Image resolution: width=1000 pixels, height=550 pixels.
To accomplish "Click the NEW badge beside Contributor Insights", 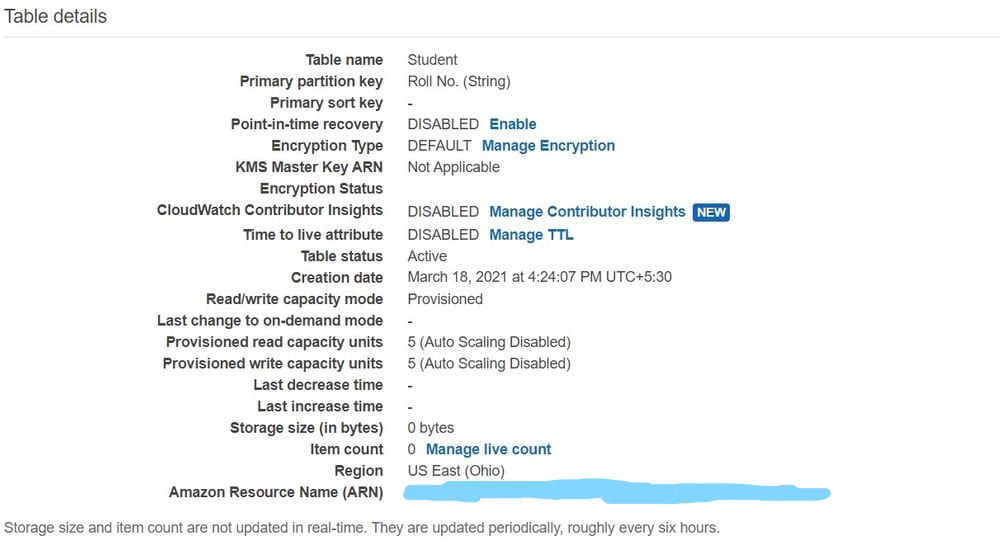I will [x=712, y=212].
